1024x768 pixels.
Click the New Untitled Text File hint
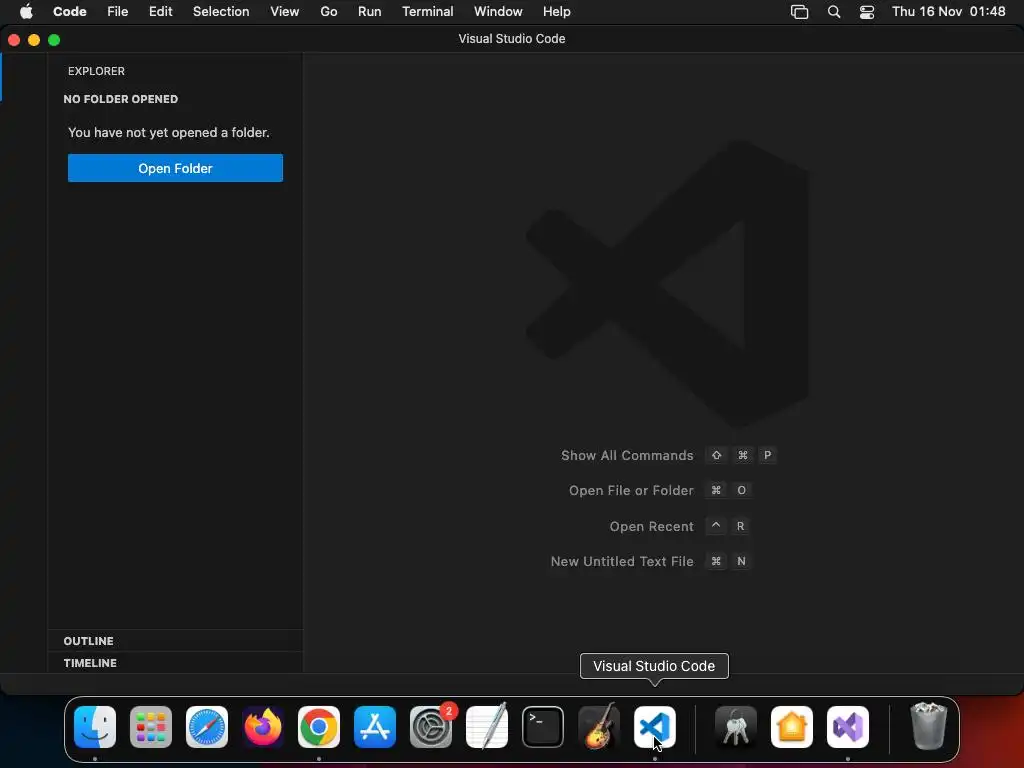(x=622, y=562)
